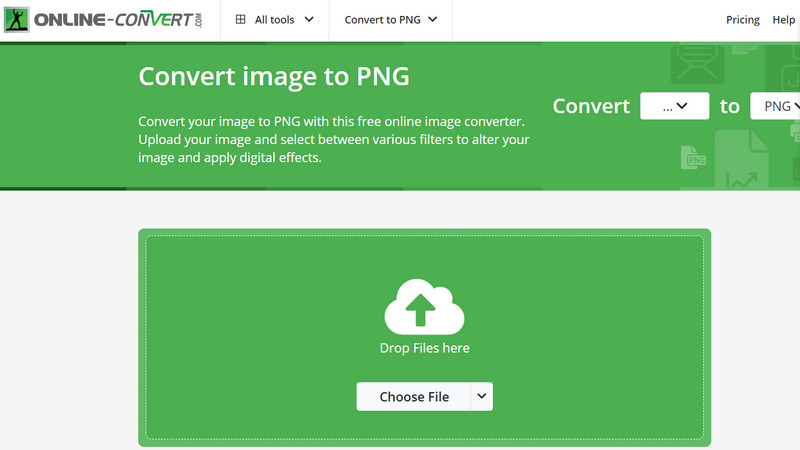
Task: Expand the All tools chevron
Action: tap(308, 19)
